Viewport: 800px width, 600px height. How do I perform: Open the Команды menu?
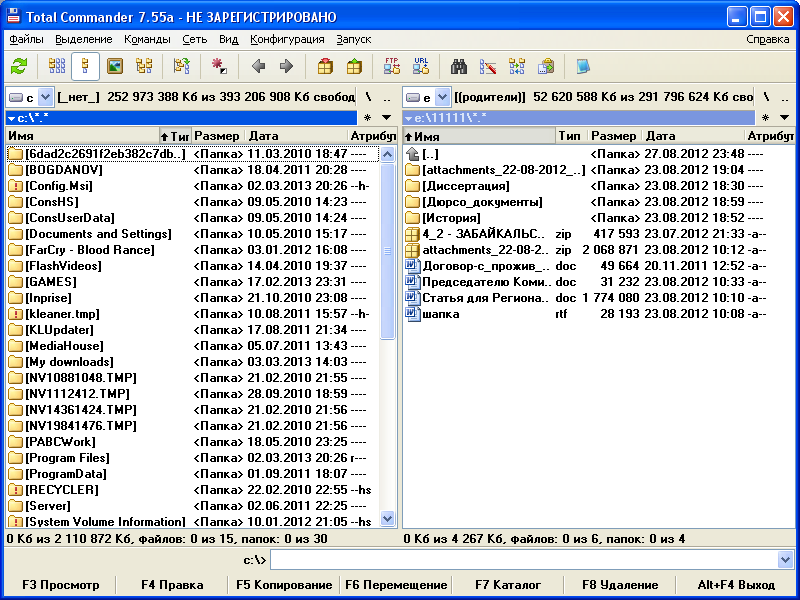coord(147,39)
